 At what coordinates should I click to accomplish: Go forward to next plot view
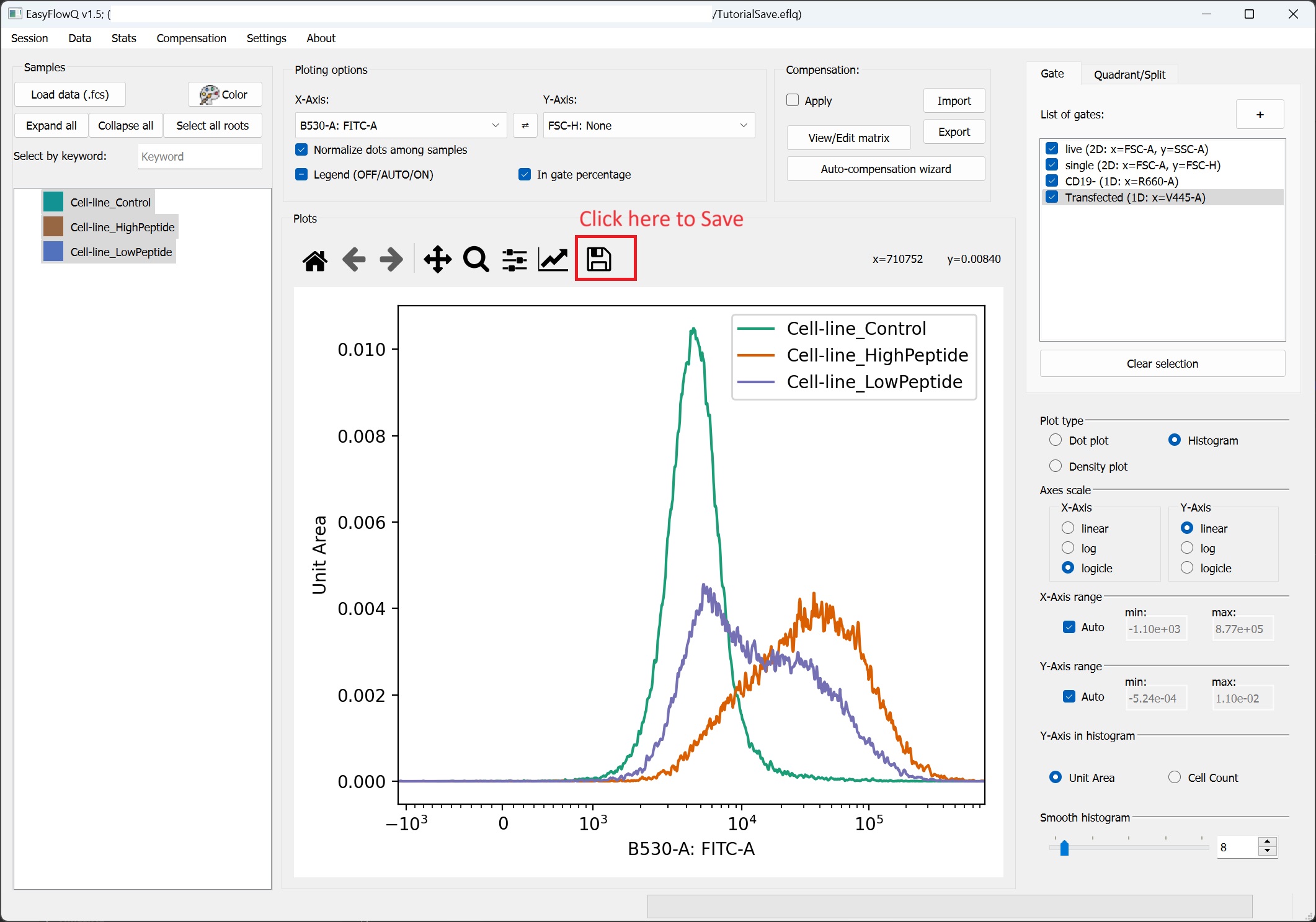(x=391, y=260)
